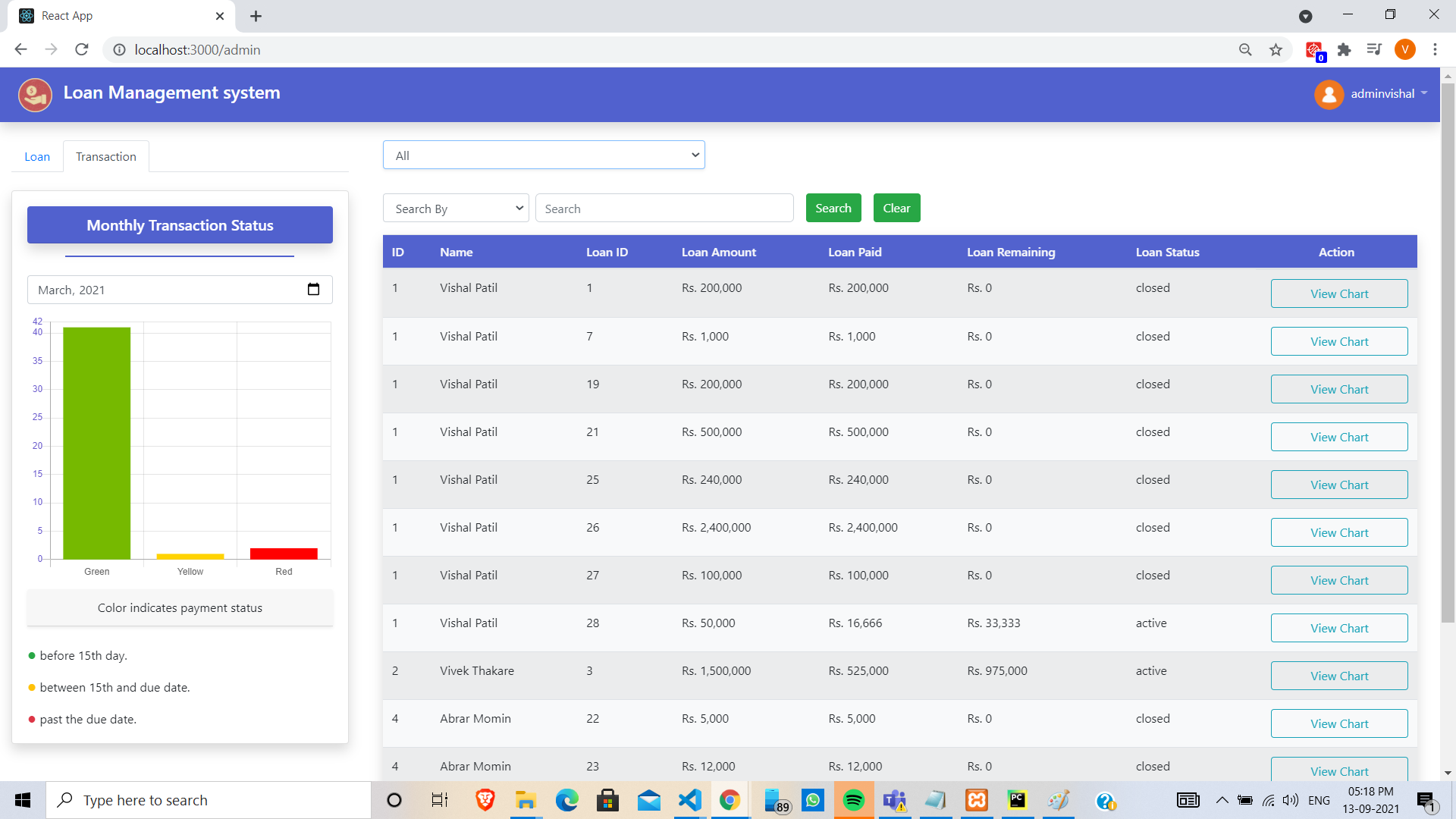Click the browser extensions puzzle icon
The image size is (1456, 819).
click(1344, 50)
